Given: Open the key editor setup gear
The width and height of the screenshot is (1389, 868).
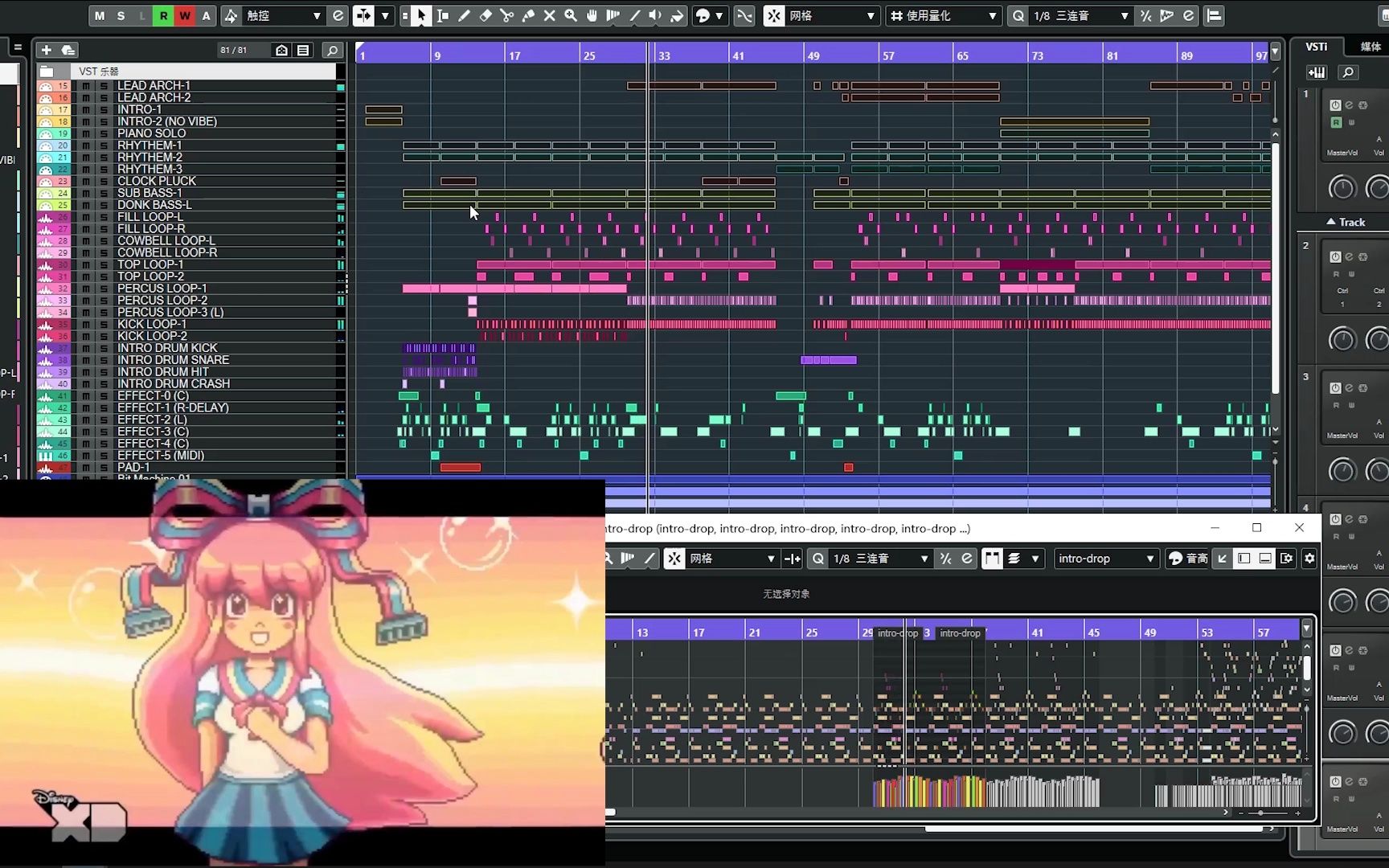Looking at the screenshot, I should (1309, 558).
